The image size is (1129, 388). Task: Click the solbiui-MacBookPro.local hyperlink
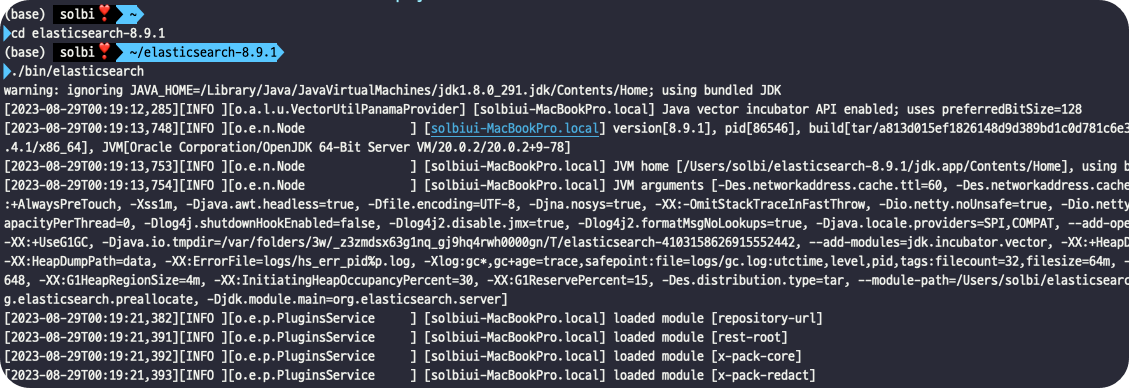(515, 129)
